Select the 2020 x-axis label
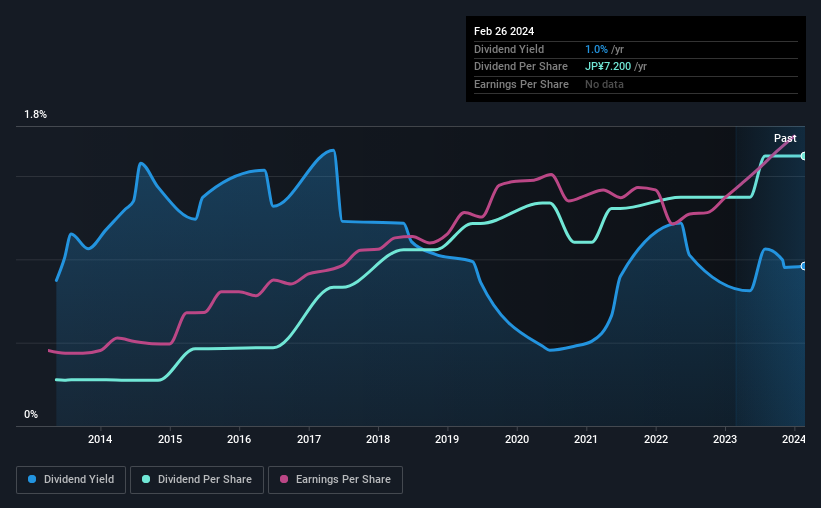The height and width of the screenshot is (508, 821). tap(517, 439)
